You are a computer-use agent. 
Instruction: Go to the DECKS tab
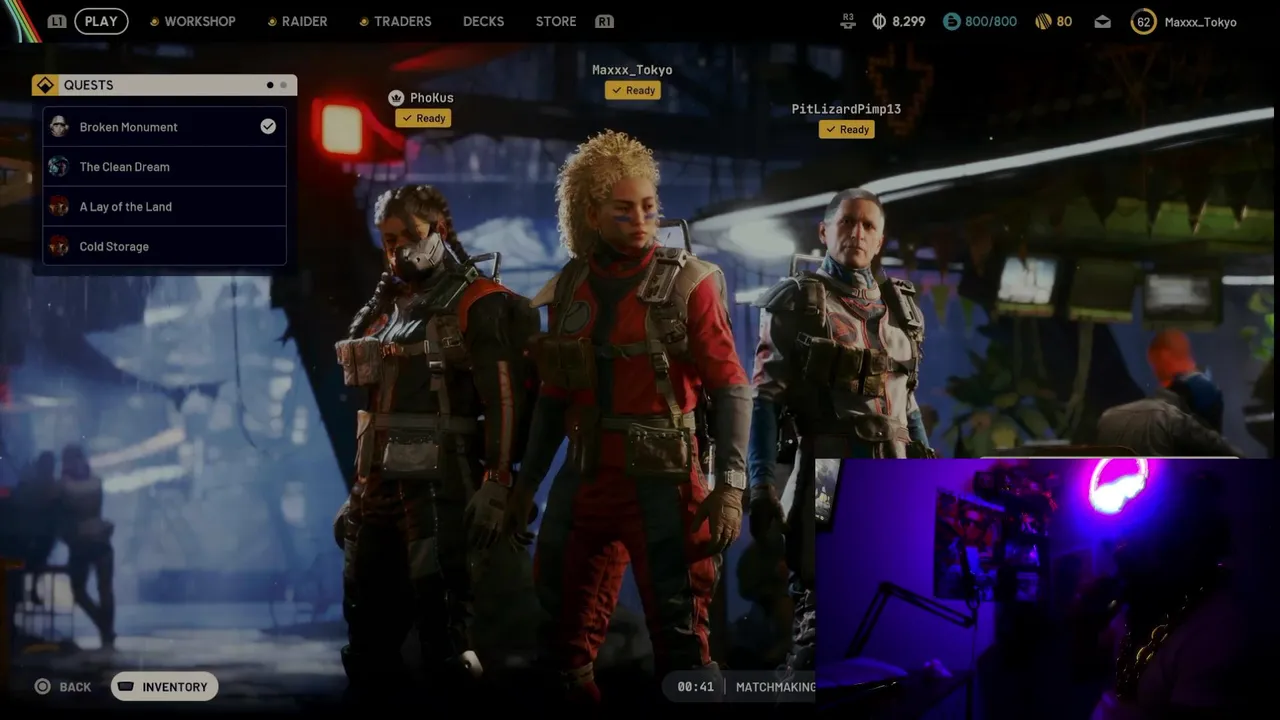click(483, 21)
